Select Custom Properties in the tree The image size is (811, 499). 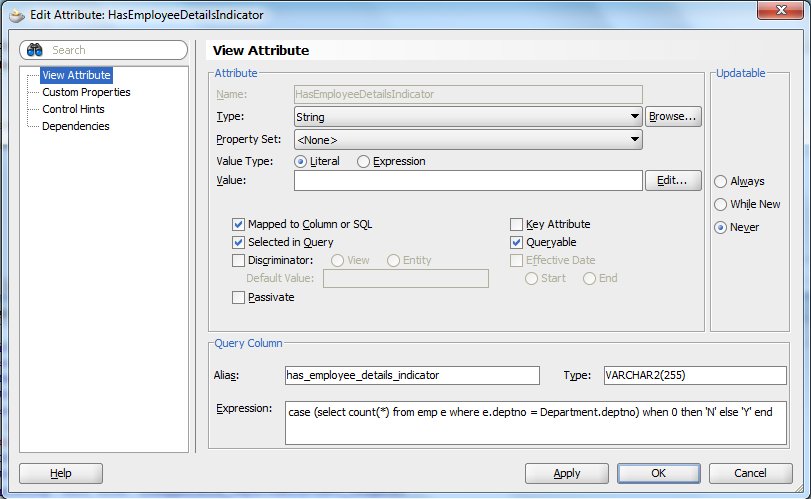(x=86, y=92)
